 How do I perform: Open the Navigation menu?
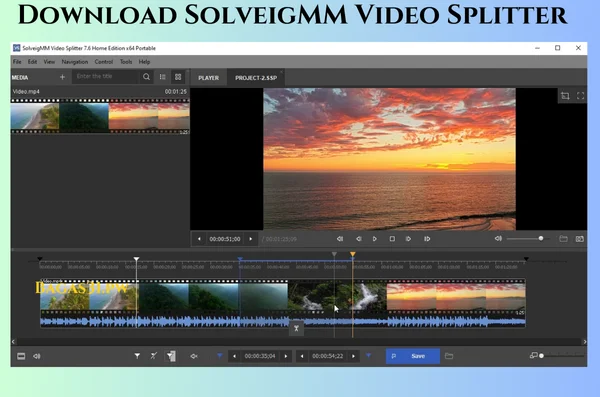tap(75, 62)
